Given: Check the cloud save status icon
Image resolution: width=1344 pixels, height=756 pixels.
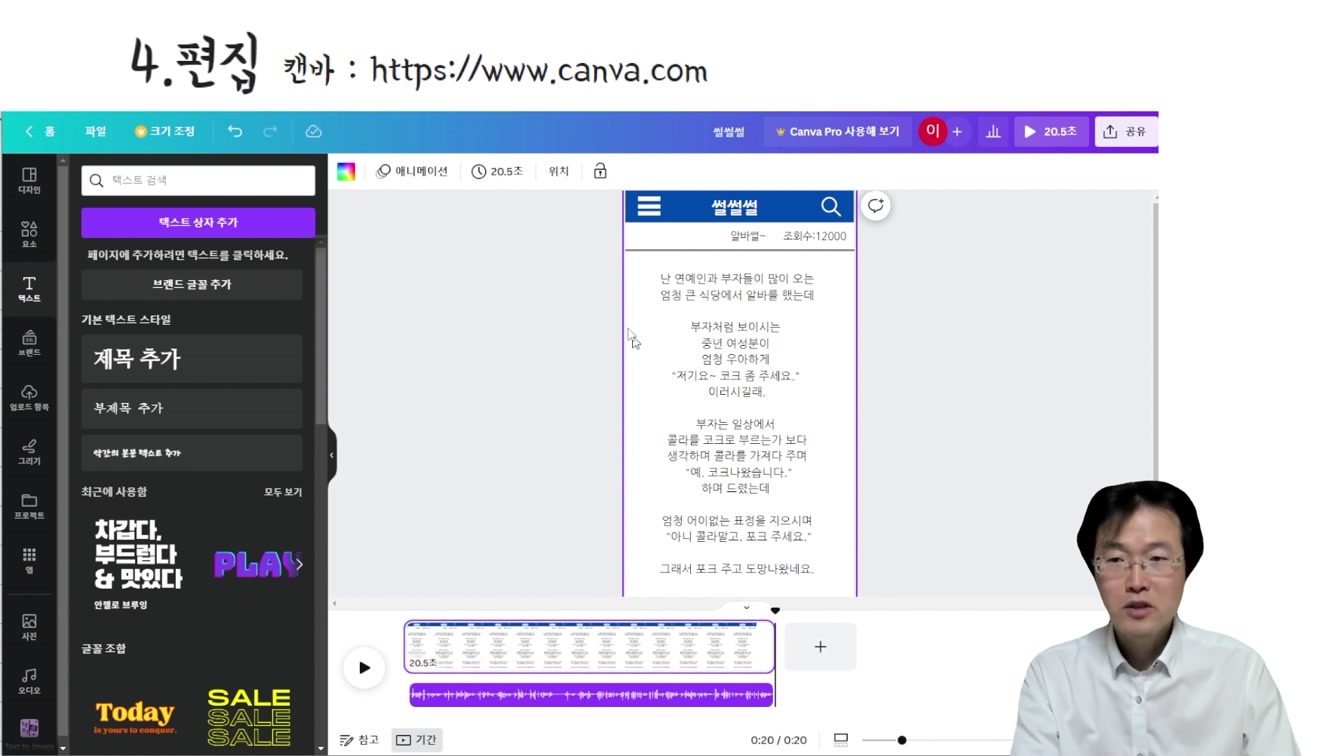Looking at the screenshot, I should (313, 131).
